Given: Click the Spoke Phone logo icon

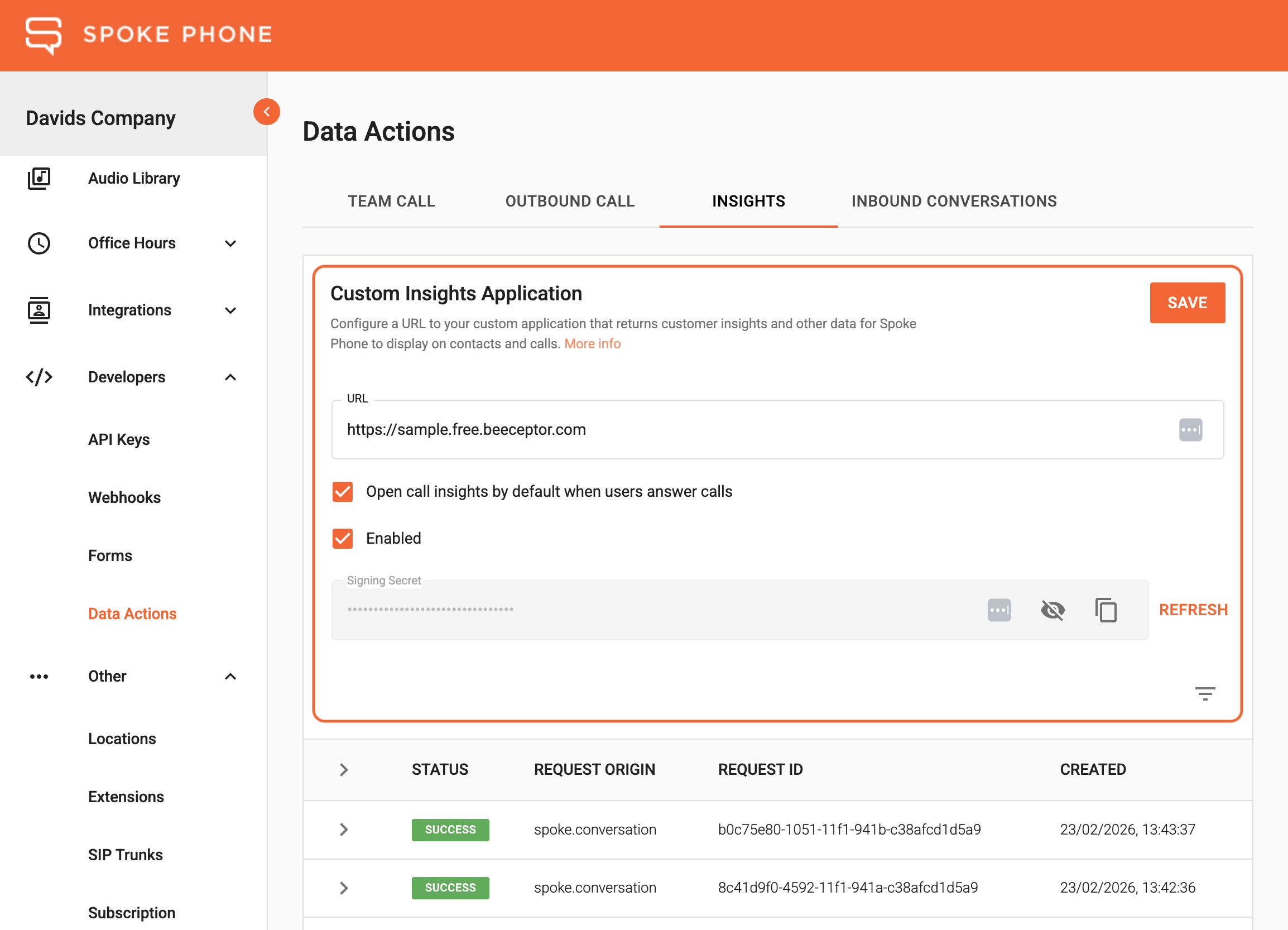Looking at the screenshot, I should 43,35.
